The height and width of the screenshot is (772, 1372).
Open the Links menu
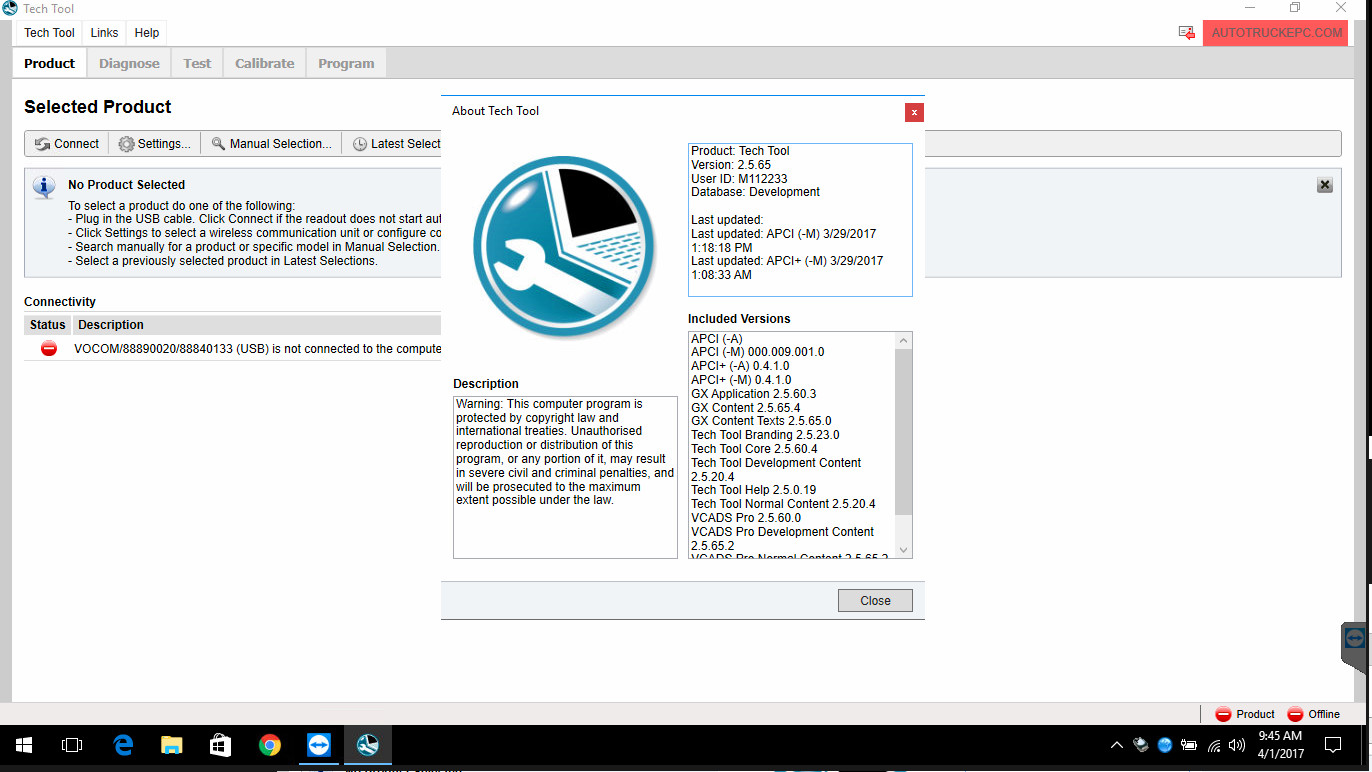tap(104, 33)
